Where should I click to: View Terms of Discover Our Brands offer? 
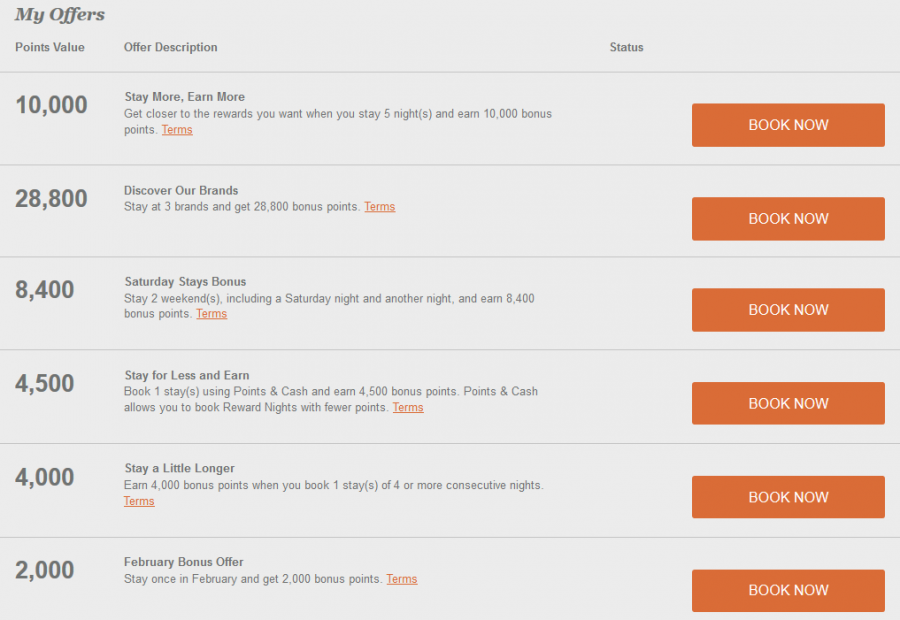(x=379, y=207)
